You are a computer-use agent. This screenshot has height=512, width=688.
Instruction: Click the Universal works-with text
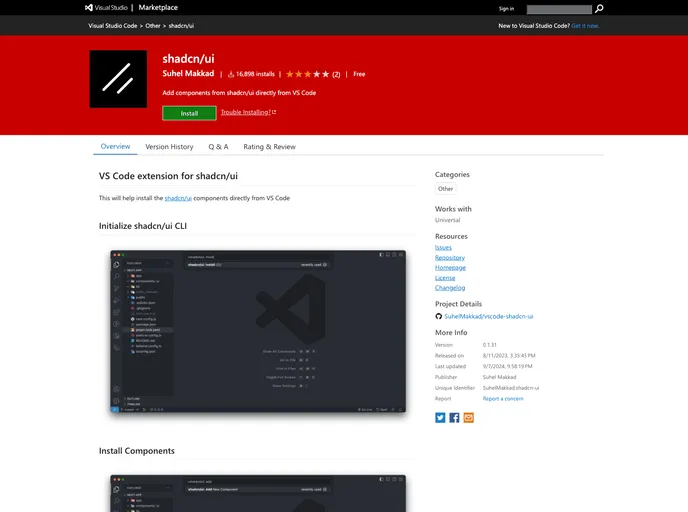448,220
